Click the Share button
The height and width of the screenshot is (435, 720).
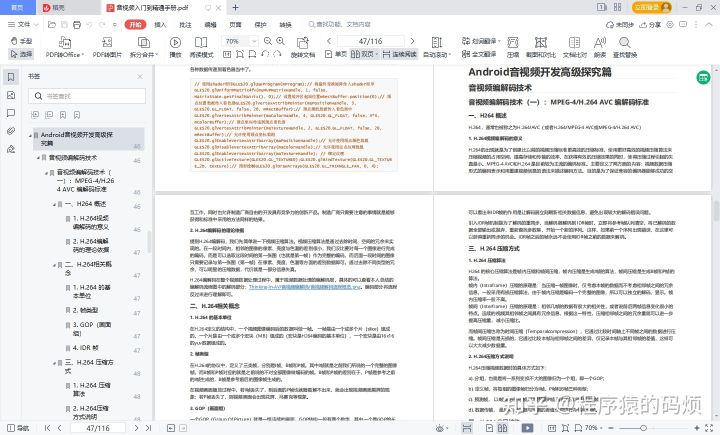pyautogui.click(x=650, y=25)
